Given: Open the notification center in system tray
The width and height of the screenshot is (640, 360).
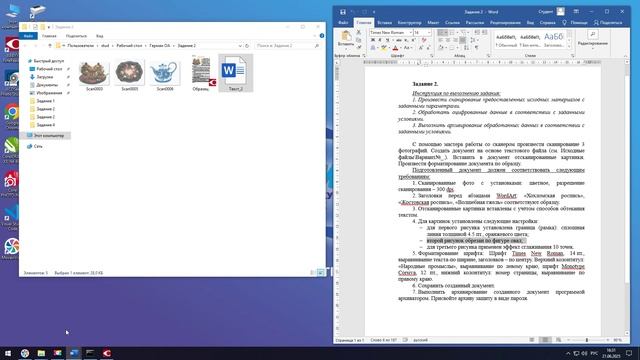Looking at the screenshot, I should (x=629, y=353).
